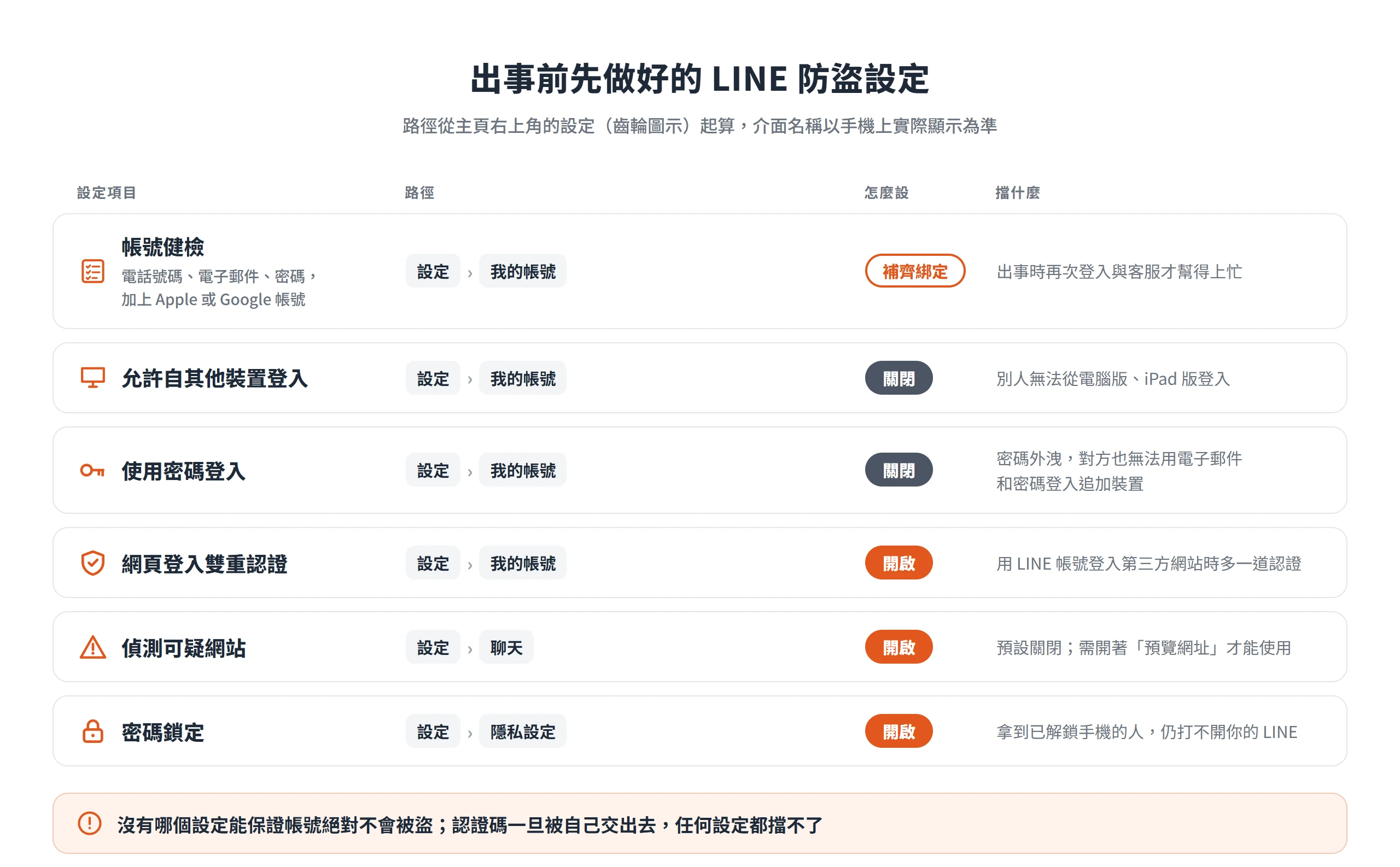Click the 設定 chip in 允許自其他裝置登入 row
This screenshot has width=1400, height=867.
tap(433, 378)
